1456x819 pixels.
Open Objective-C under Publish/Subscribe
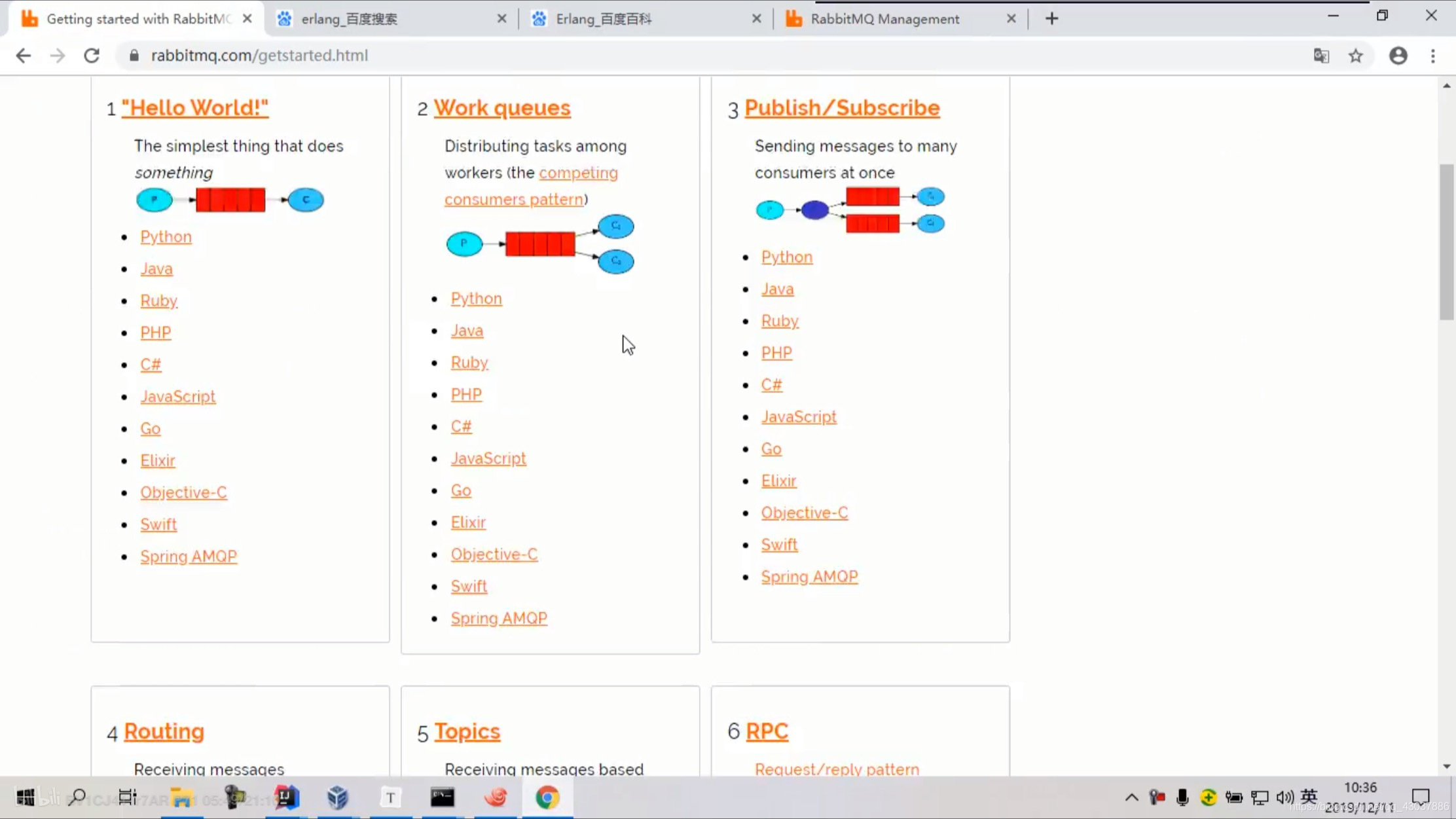(x=805, y=513)
